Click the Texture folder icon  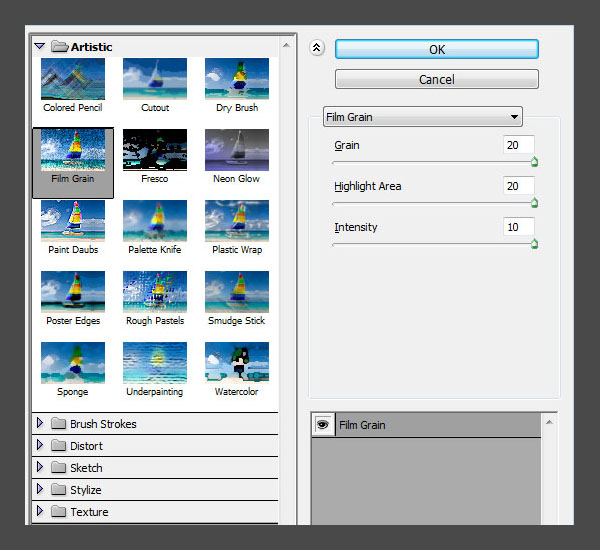pyautogui.click(x=59, y=511)
